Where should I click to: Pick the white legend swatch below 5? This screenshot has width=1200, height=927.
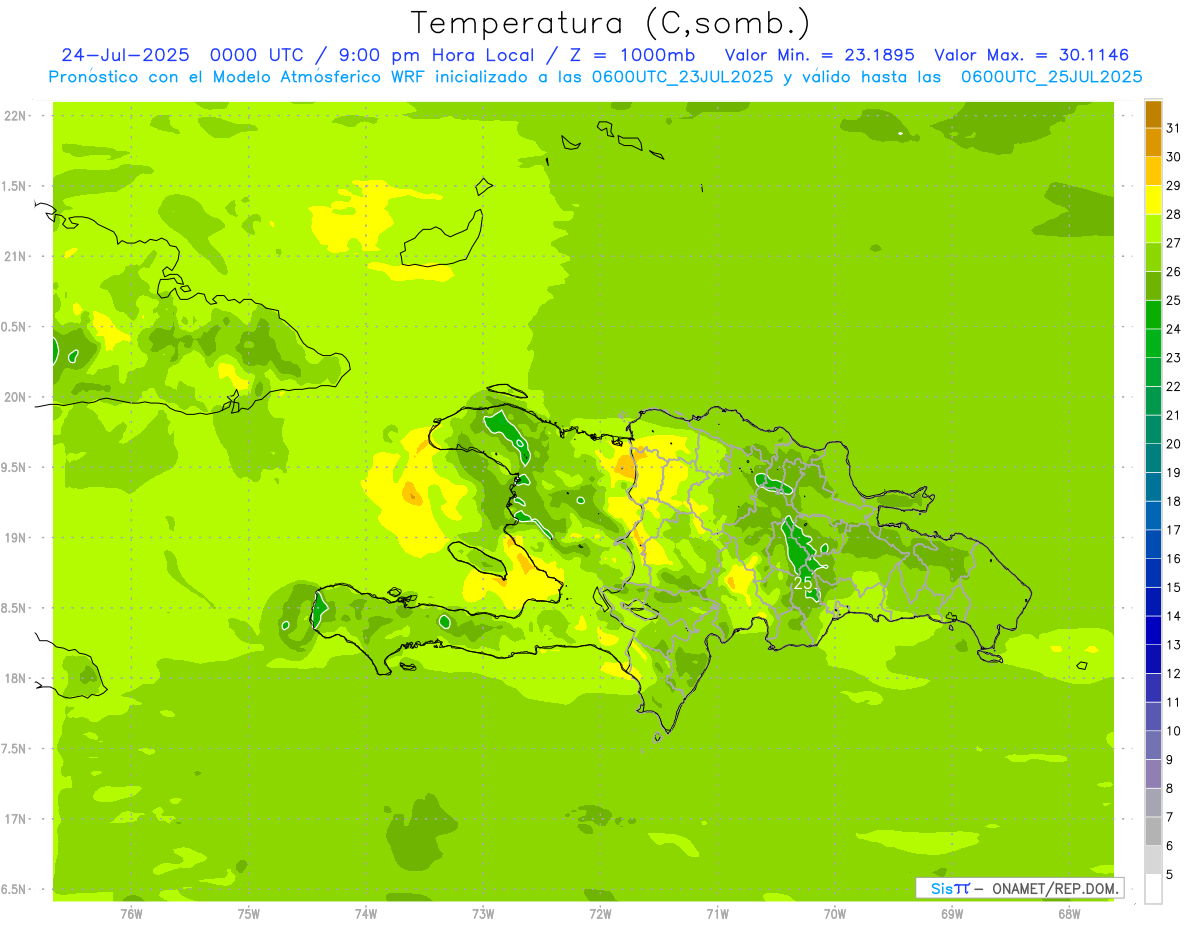point(1153,888)
